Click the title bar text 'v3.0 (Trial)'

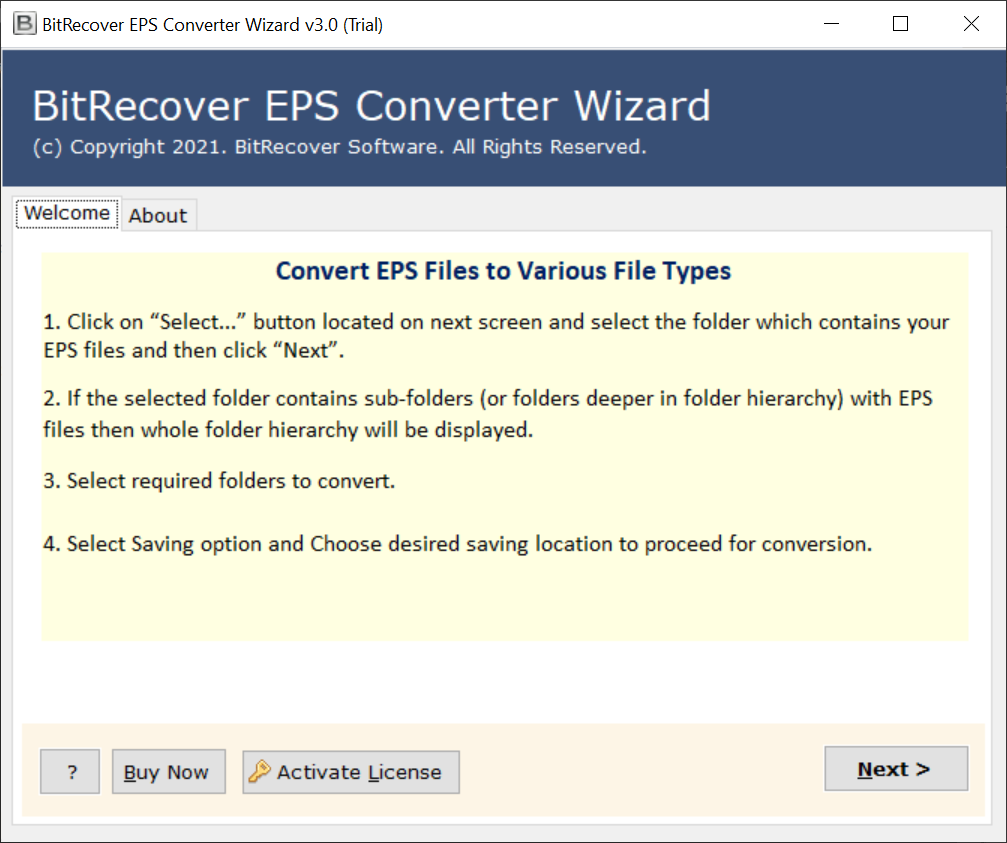coord(344,24)
